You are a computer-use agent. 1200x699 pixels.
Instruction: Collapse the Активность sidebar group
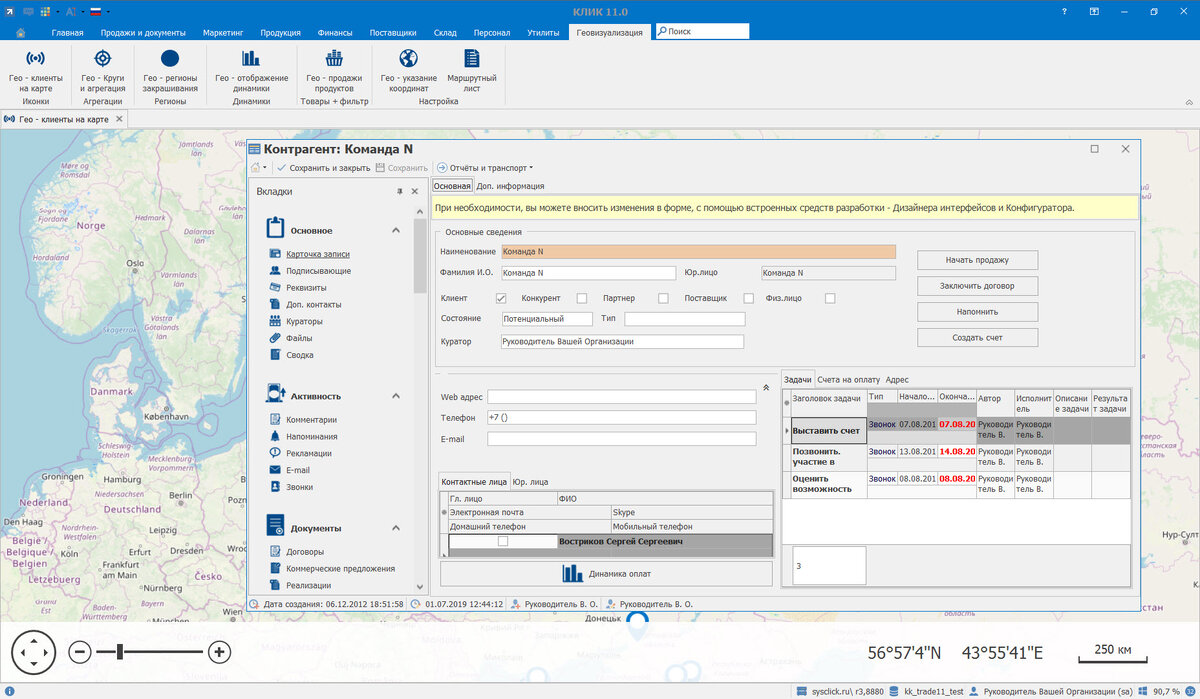click(x=396, y=396)
